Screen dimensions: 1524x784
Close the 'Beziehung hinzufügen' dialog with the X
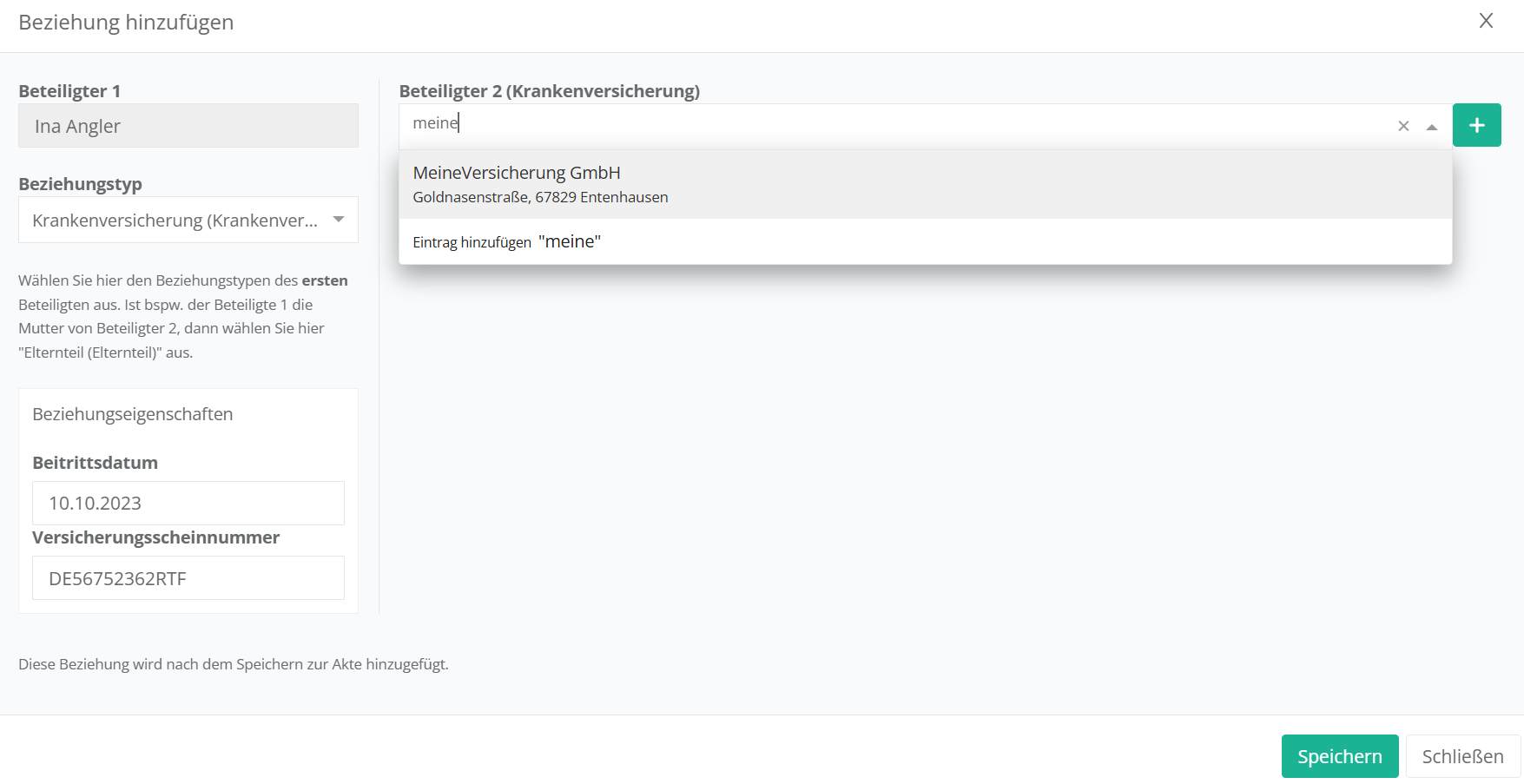(x=1486, y=22)
